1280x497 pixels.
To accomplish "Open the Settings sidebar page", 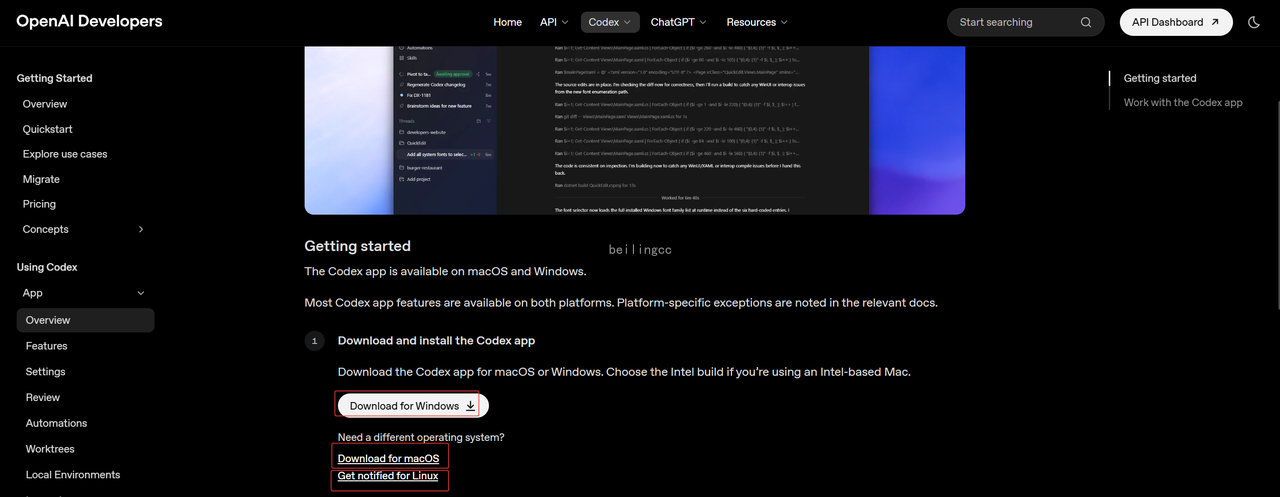I will [46, 372].
